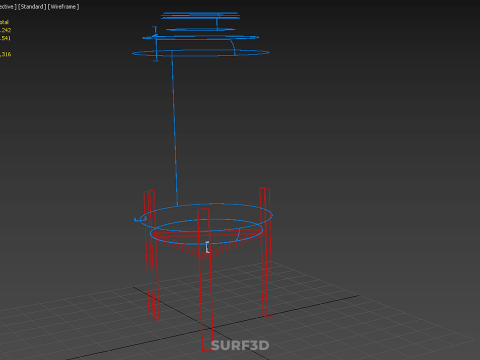The image size is (480, 360).
Task: Click the statistics value ending in 242
Action: coord(5,30)
